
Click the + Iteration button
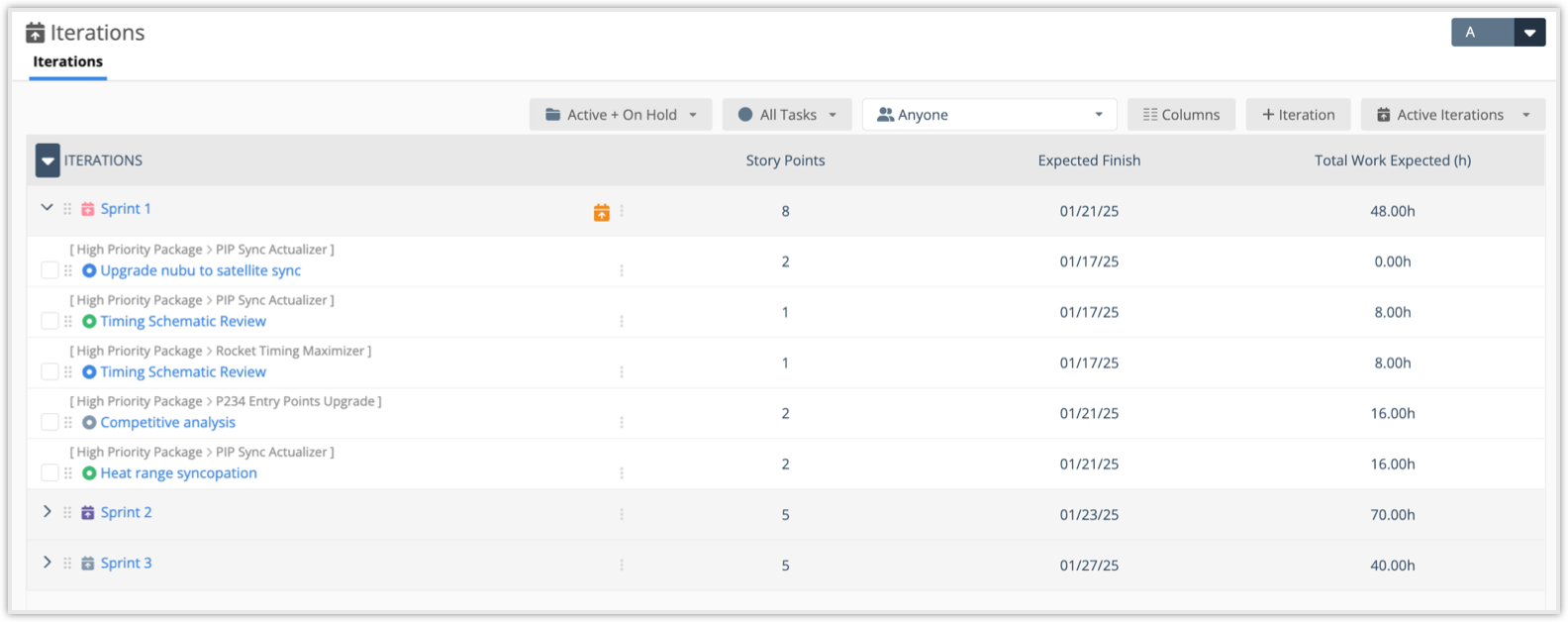1298,115
